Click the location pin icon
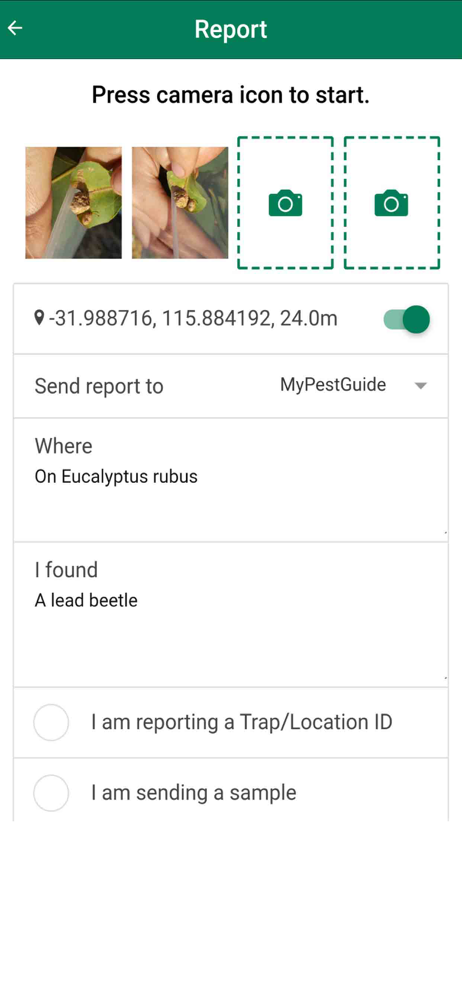This screenshot has height=1000, width=462. point(40,318)
